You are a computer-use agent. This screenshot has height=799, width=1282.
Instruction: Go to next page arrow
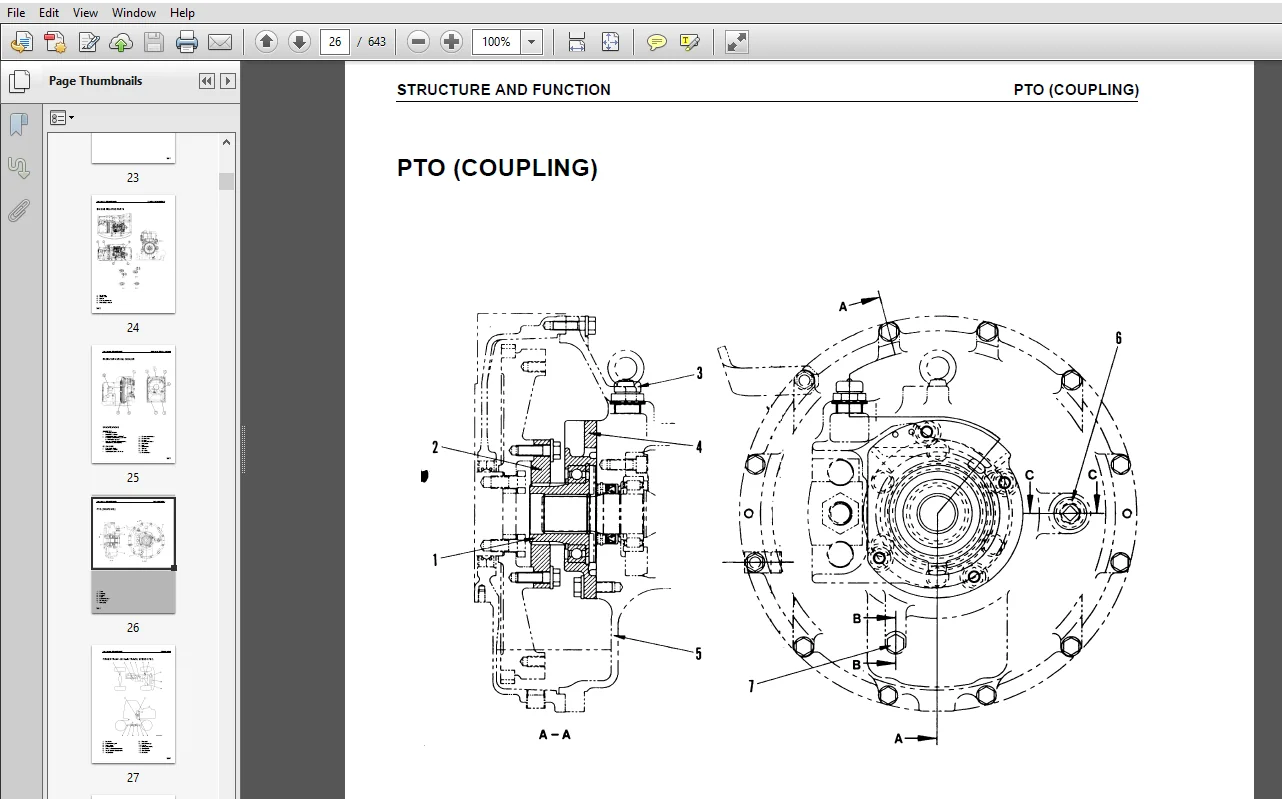(299, 42)
